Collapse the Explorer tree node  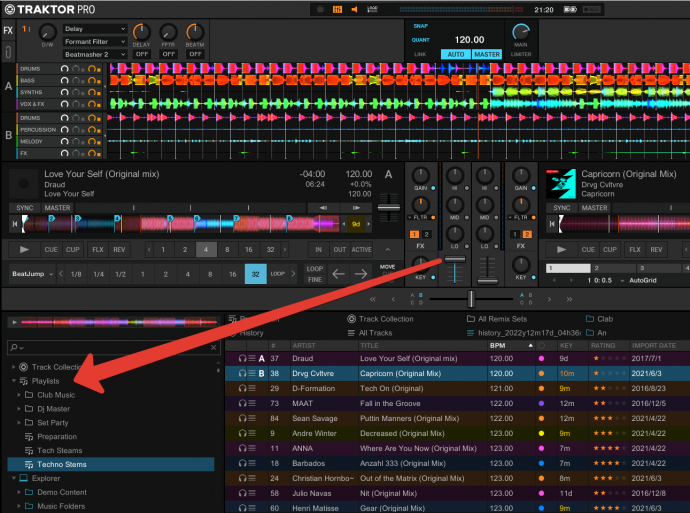[x=14, y=478]
